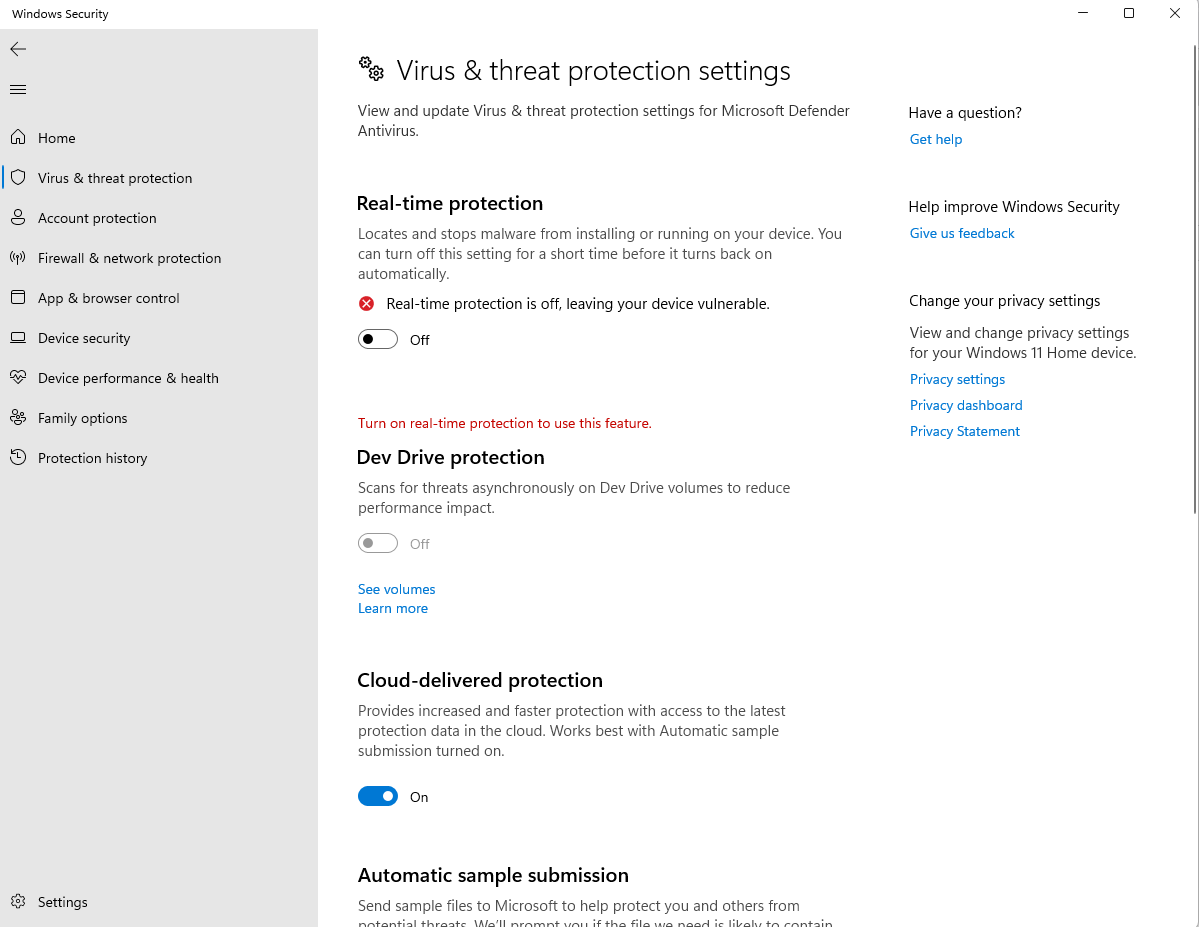Click the Home icon in sidebar
The width and height of the screenshot is (1199, 927).
18,138
